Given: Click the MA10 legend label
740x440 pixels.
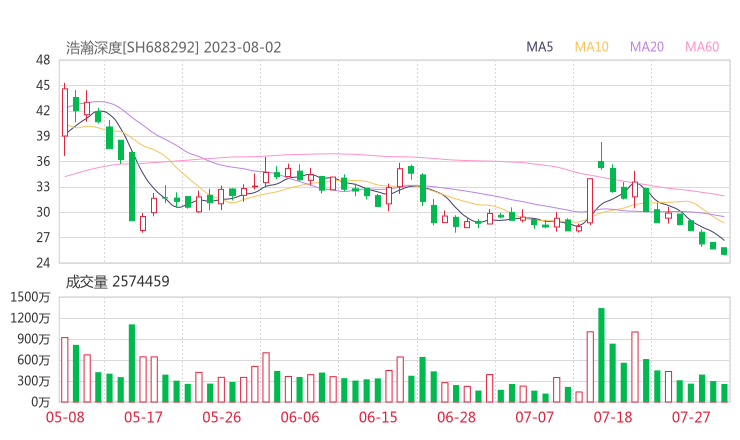Looking at the screenshot, I should [x=591, y=47].
